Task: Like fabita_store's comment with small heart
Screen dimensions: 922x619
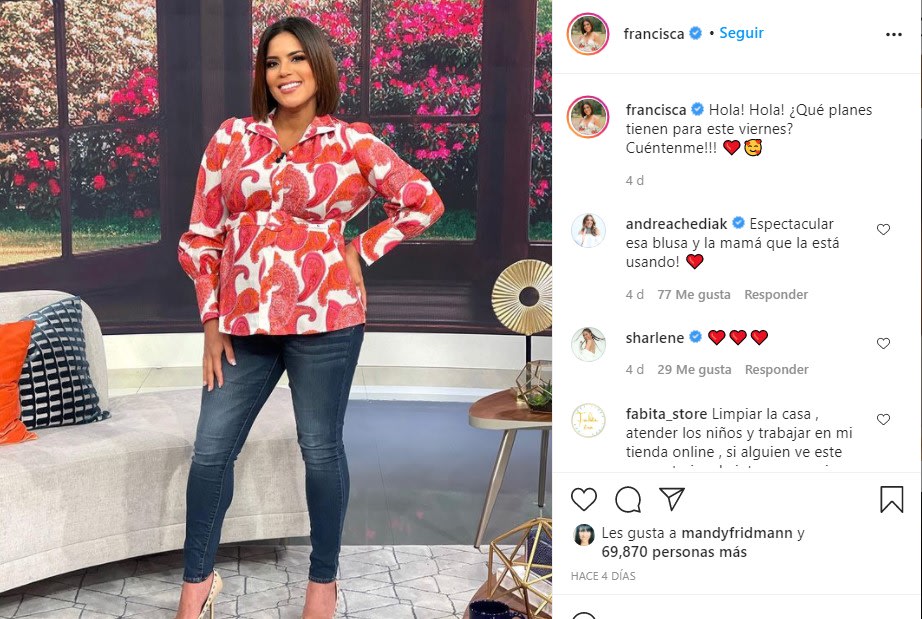Action: point(883,419)
